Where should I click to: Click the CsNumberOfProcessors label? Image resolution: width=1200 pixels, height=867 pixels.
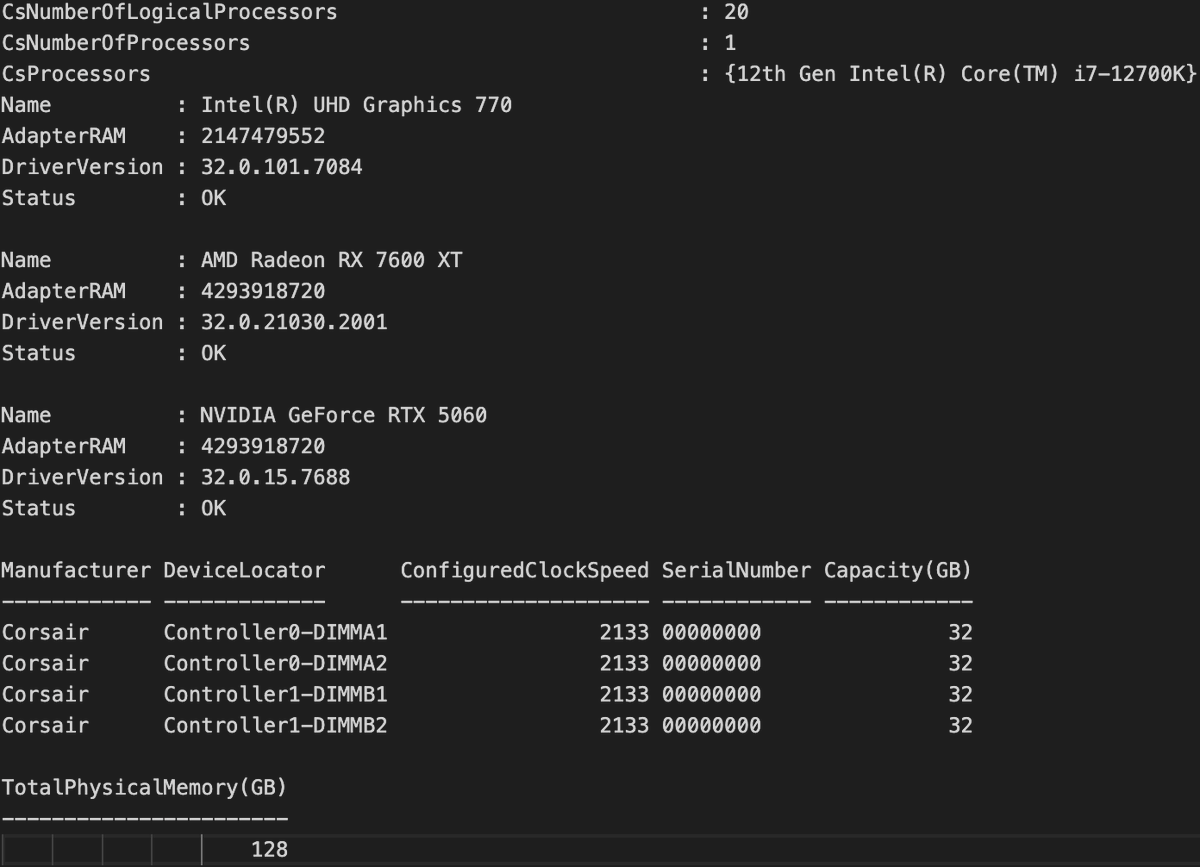click(126, 44)
